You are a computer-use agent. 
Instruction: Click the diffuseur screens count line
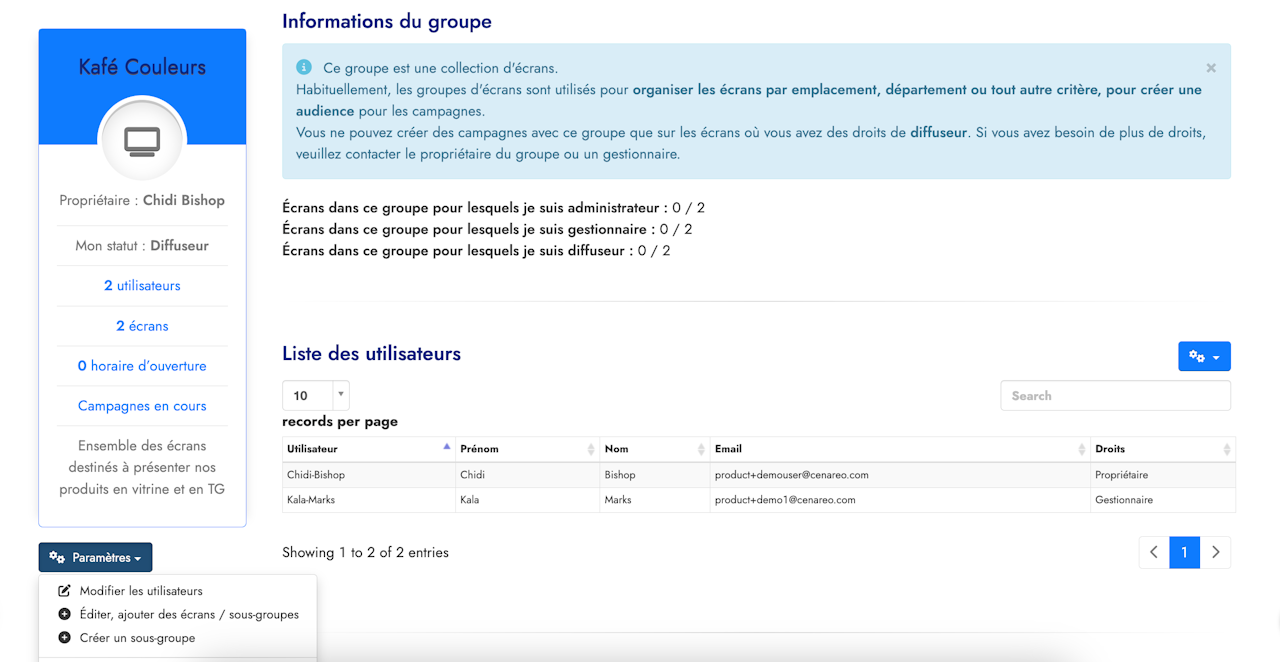(476, 250)
